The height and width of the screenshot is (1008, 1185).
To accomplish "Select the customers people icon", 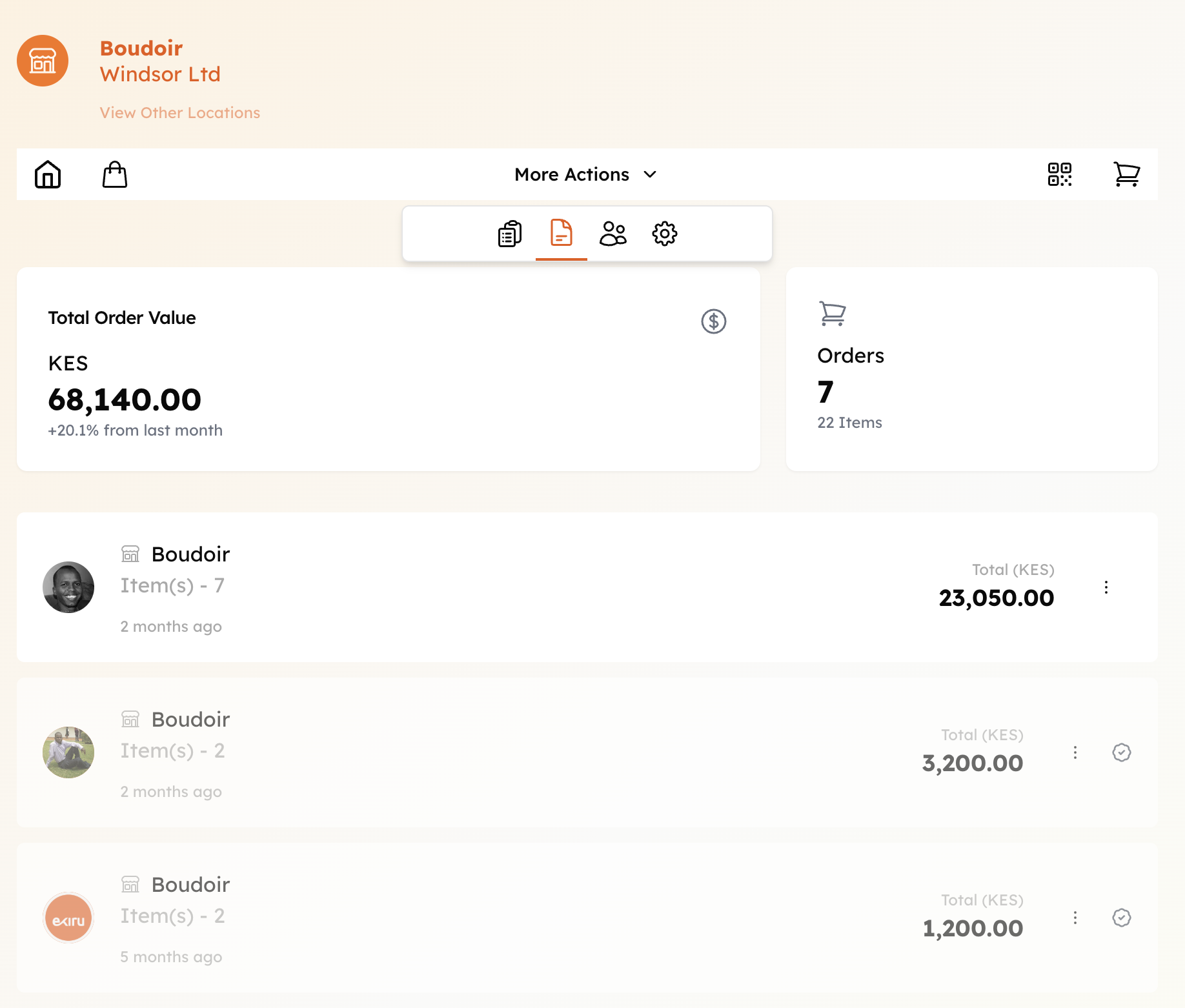I will (x=613, y=234).
